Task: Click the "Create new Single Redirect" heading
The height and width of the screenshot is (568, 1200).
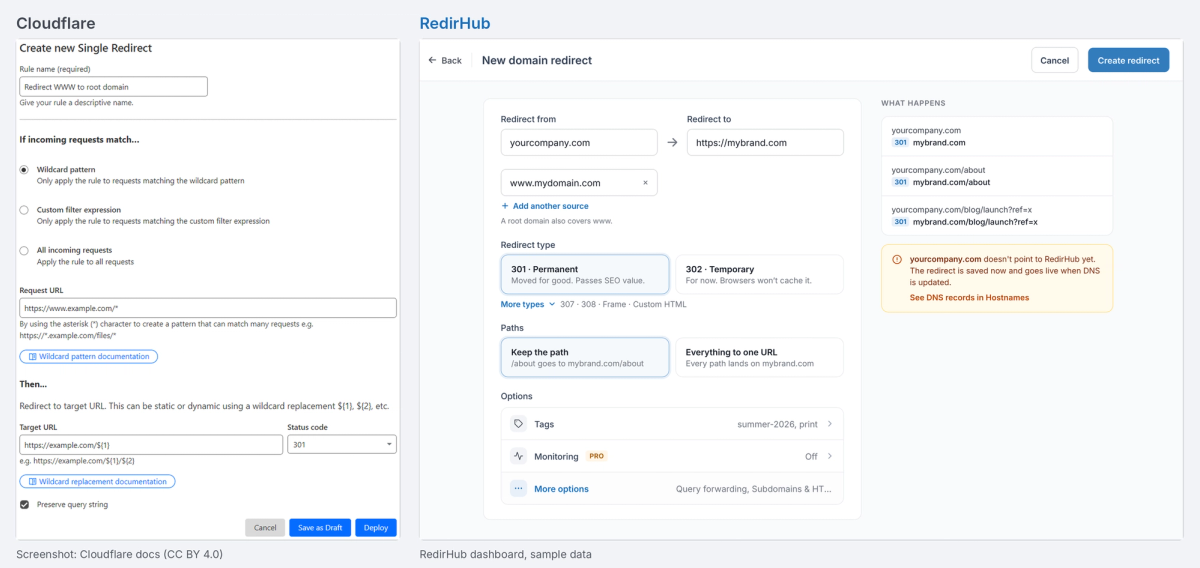Action: point(85,48)
